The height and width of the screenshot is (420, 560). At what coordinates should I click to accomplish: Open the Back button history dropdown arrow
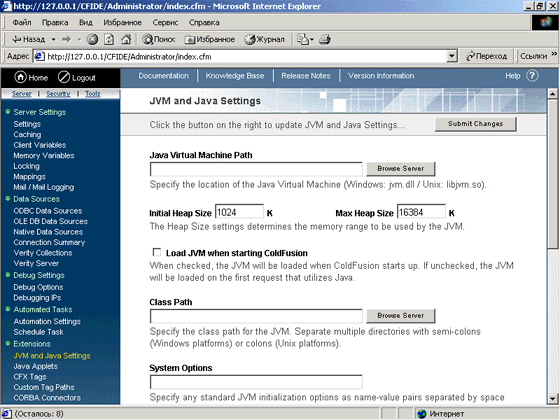pyautogui.click(x=53, y=39)
